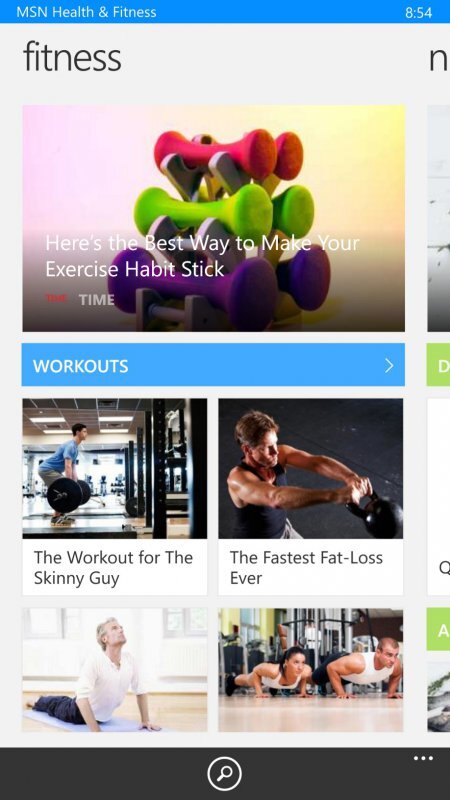Switch to the next section heading

[x=439, y=59]
